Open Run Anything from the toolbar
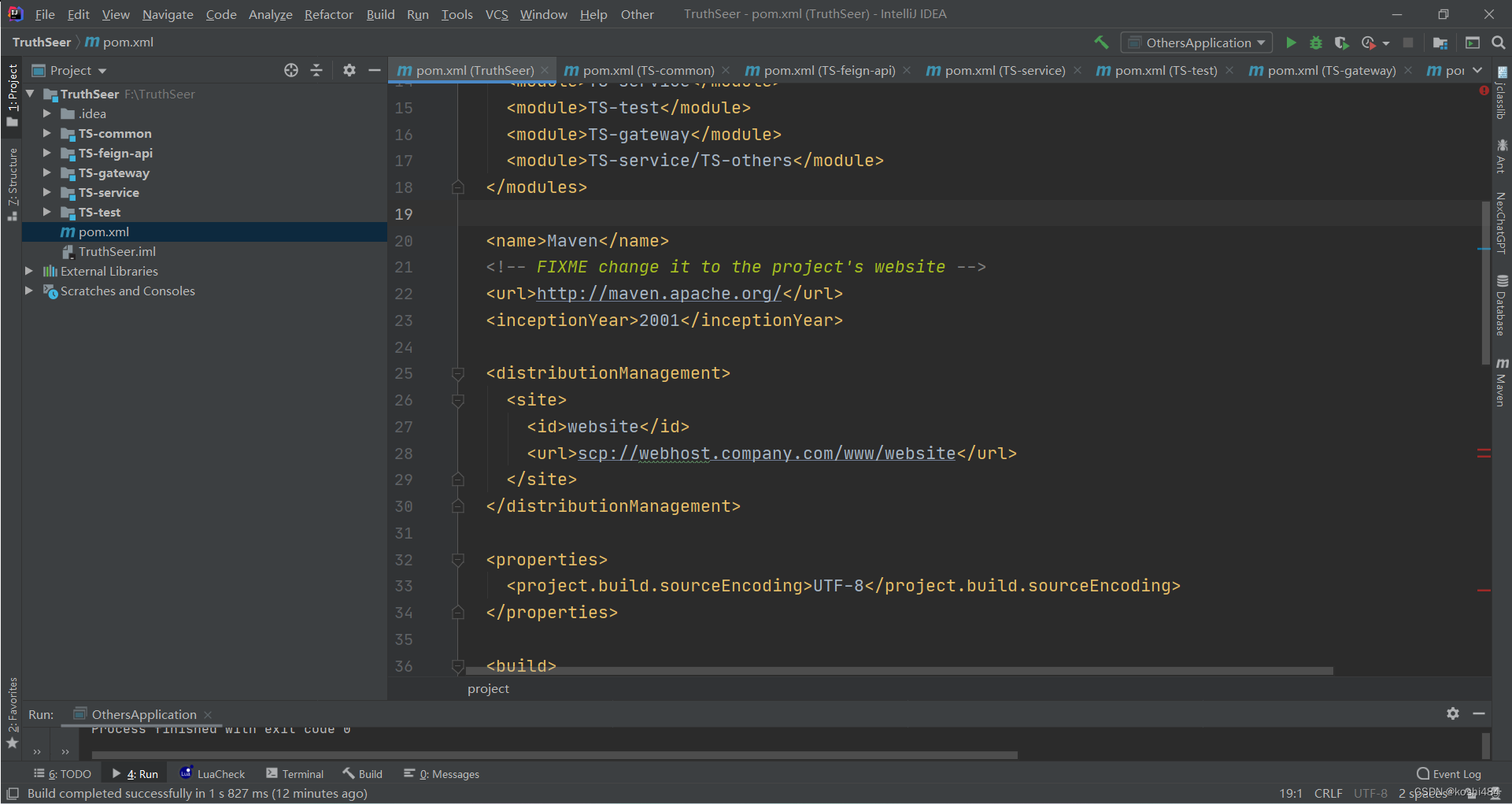 (x=1473, y=43)
